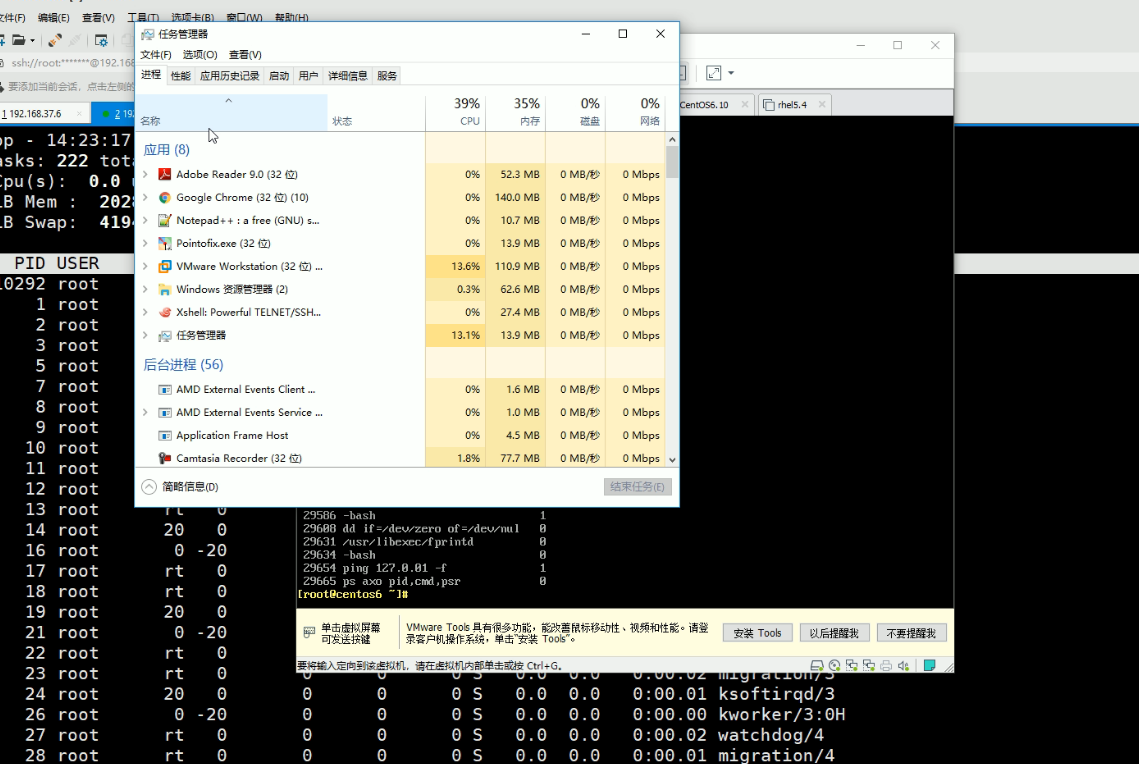Click the Camtasia Recorder process icon
The image size is (1139, 764).
point(165,458)
